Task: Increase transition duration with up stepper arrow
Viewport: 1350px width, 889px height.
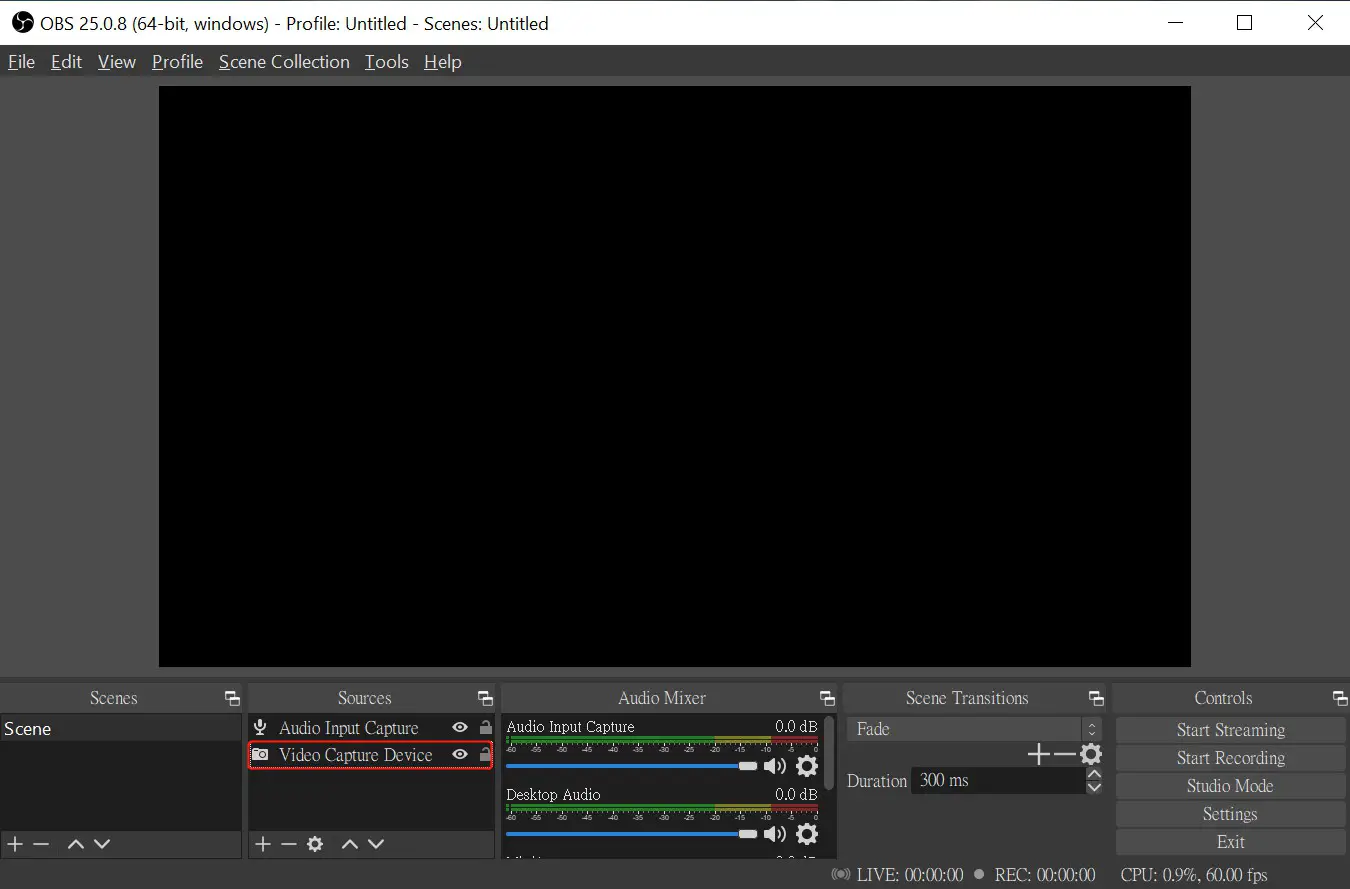Action: point(1095,773)
